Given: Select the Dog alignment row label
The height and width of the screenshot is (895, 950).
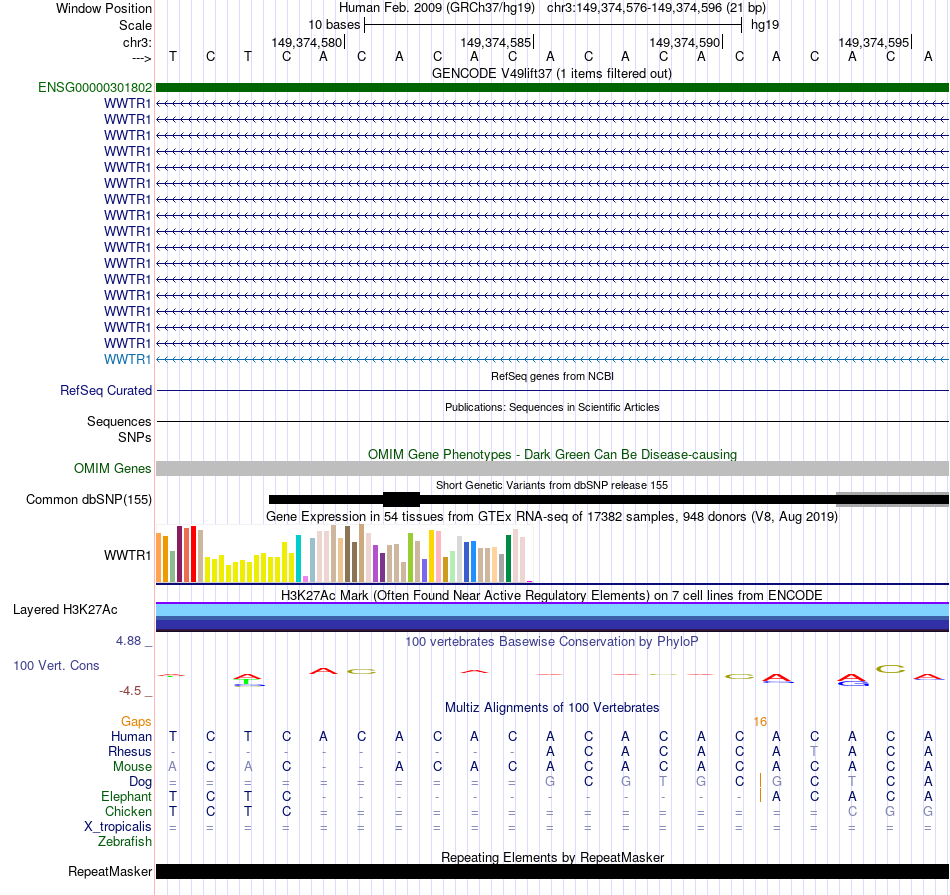Looking at the screenshot, I should point(140,782).
